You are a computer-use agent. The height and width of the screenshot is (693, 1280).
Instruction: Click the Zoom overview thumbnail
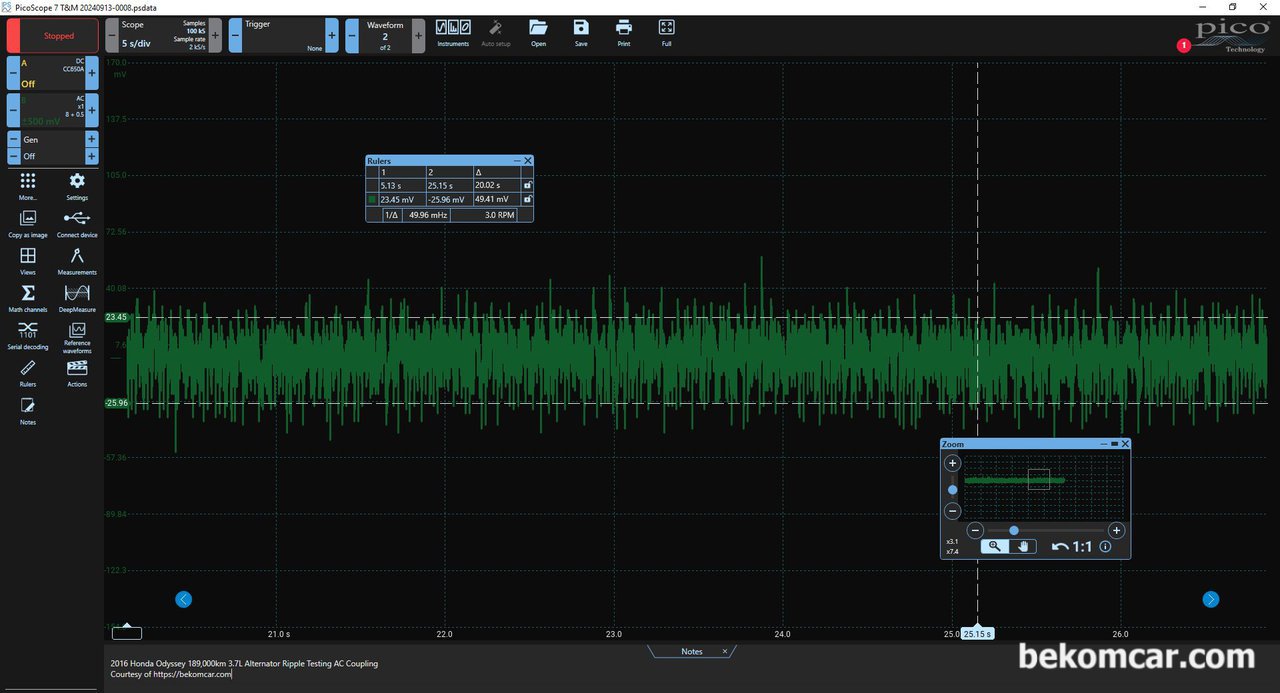tap(1044, 486)
